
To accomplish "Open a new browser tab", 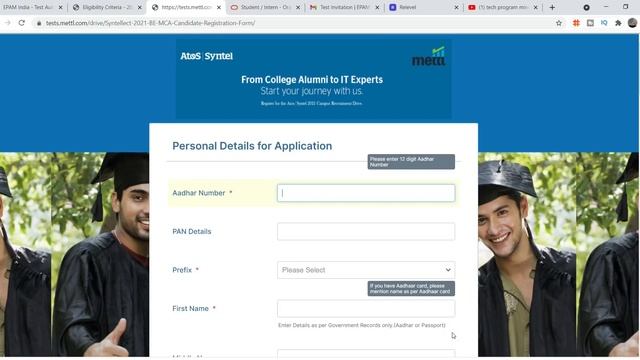I will pyautogui.click(x=552, y=7).
